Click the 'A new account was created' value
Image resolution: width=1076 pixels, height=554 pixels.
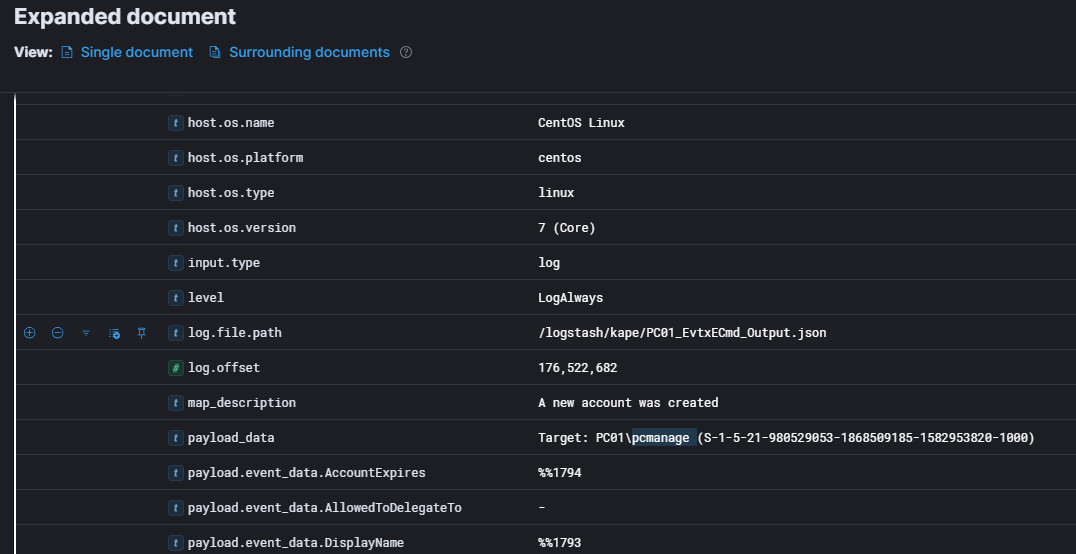(628, 403)
